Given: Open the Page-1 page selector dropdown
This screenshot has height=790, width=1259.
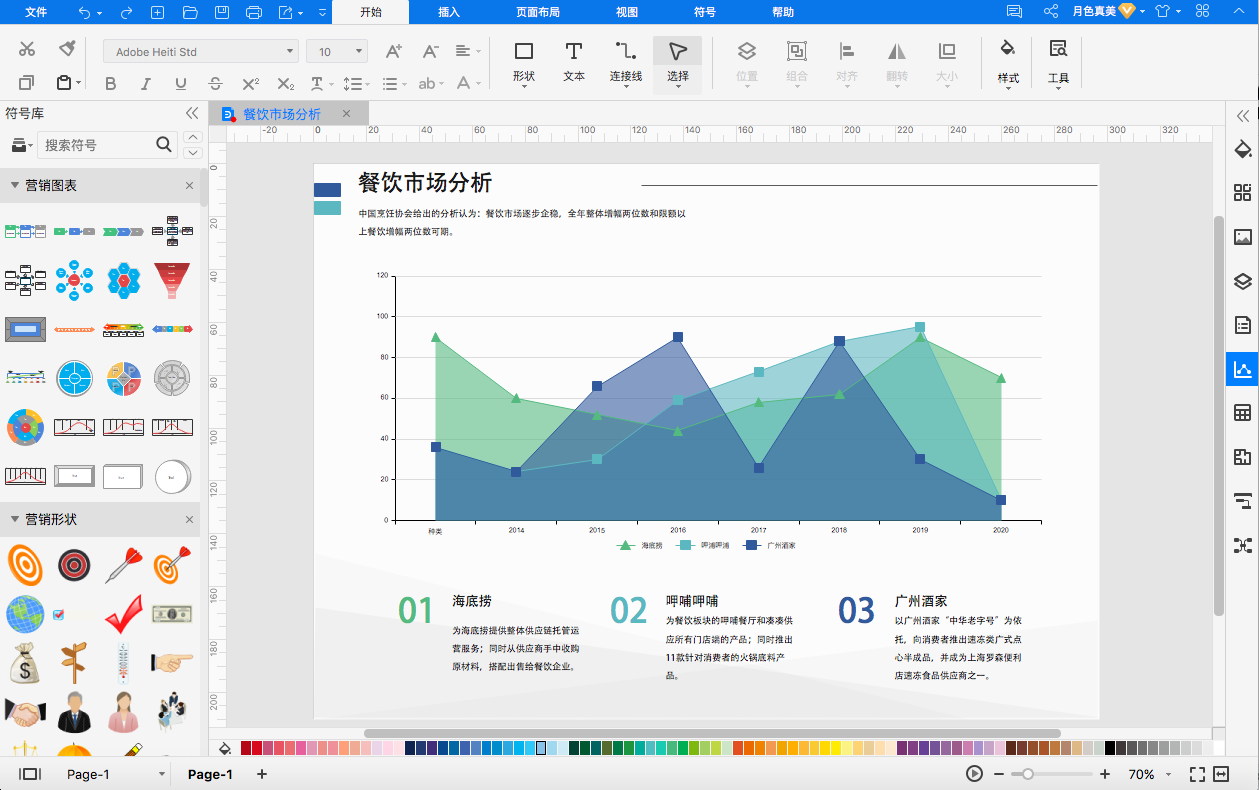Looking at the screenshot, I should coord(115,774).
